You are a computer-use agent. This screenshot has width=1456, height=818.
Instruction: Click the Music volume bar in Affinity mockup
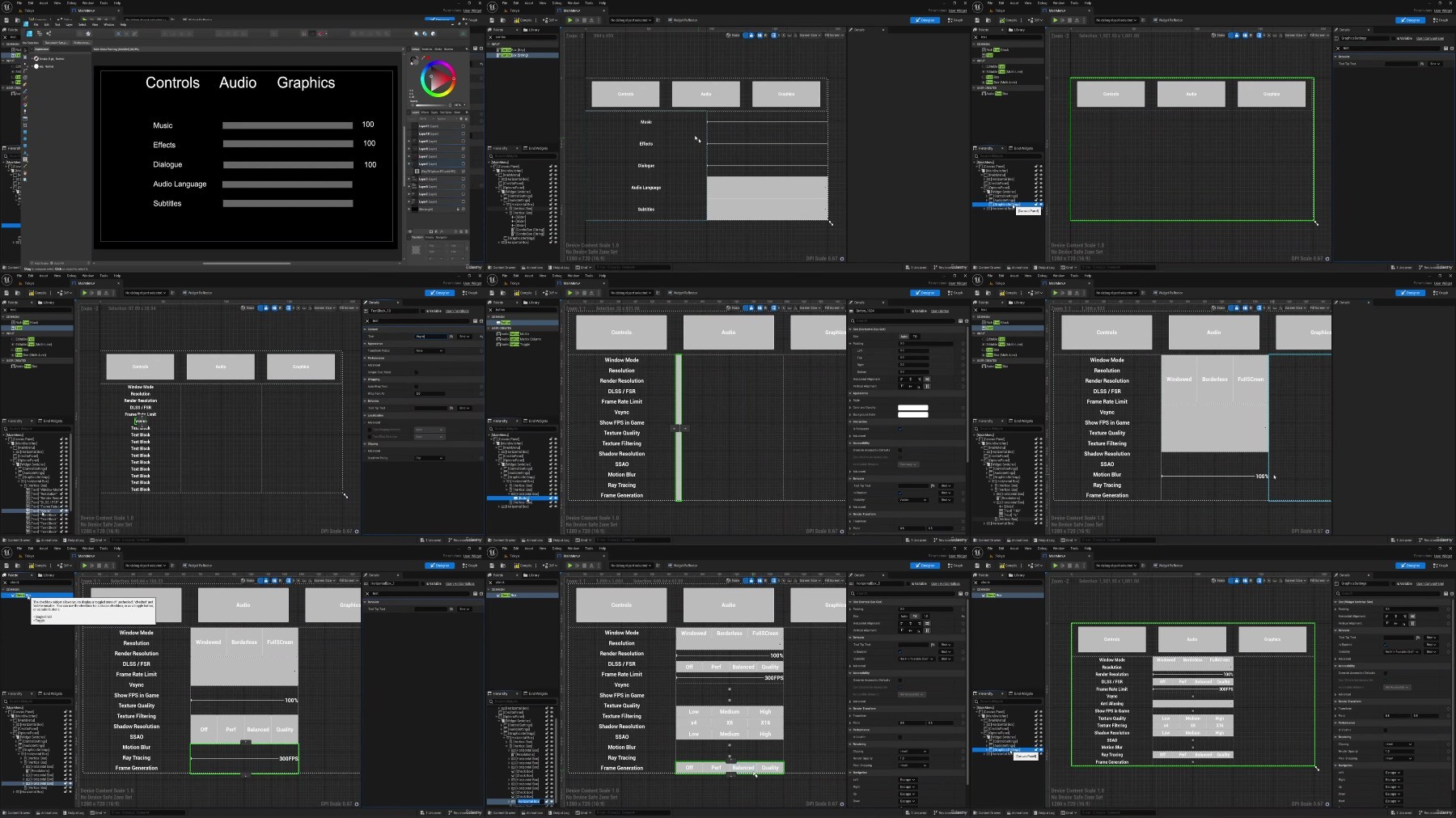pos(287,125)
